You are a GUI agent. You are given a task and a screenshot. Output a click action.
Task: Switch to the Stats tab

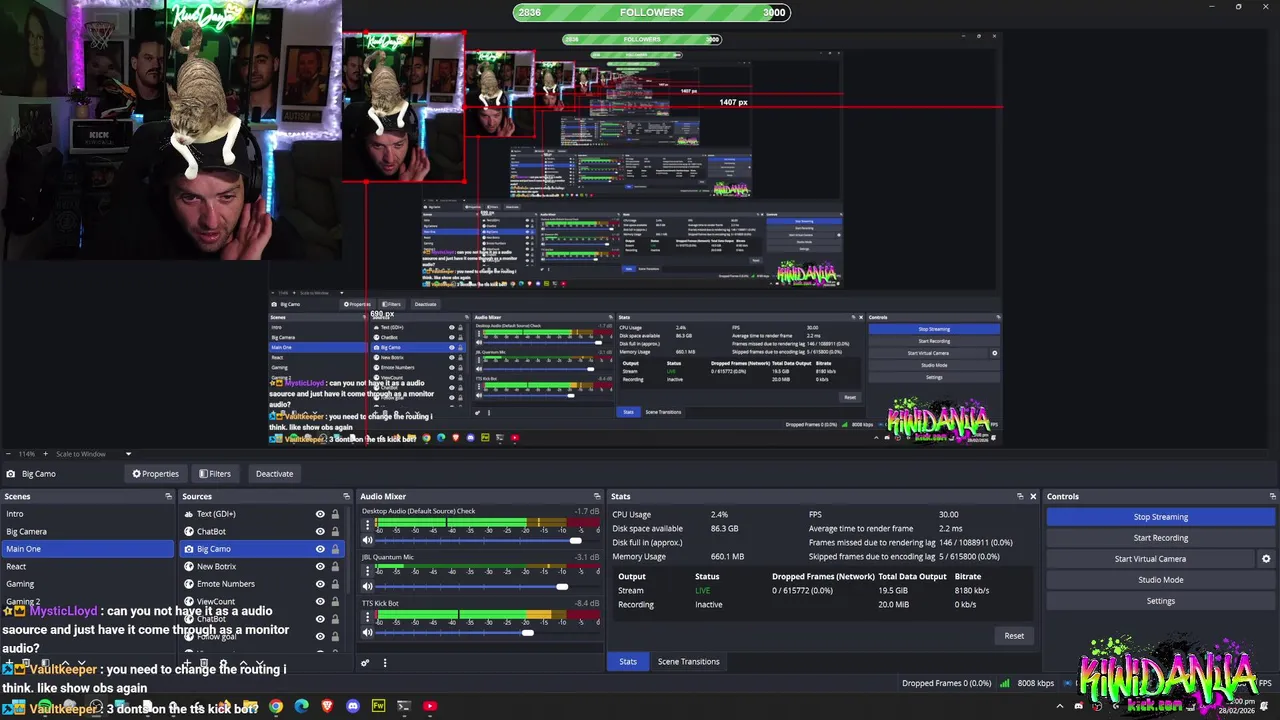tap(628, 662)
